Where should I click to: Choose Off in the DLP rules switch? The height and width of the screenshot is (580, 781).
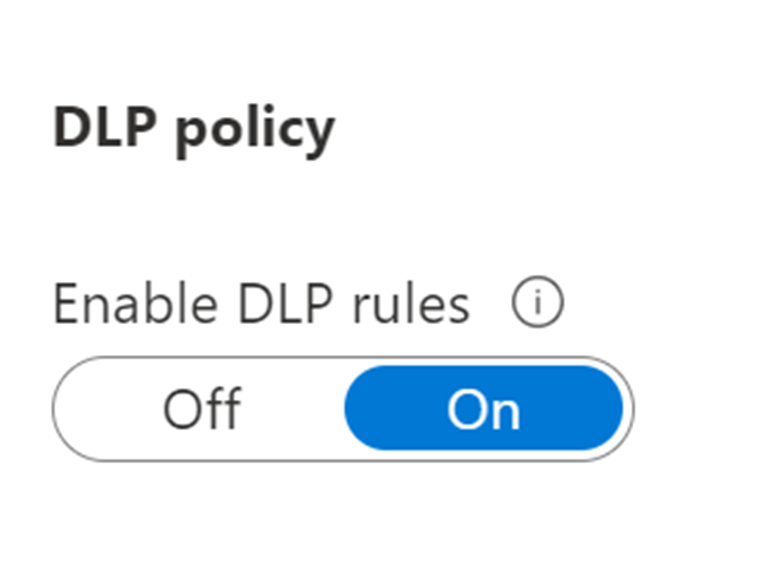pos(202,409)
